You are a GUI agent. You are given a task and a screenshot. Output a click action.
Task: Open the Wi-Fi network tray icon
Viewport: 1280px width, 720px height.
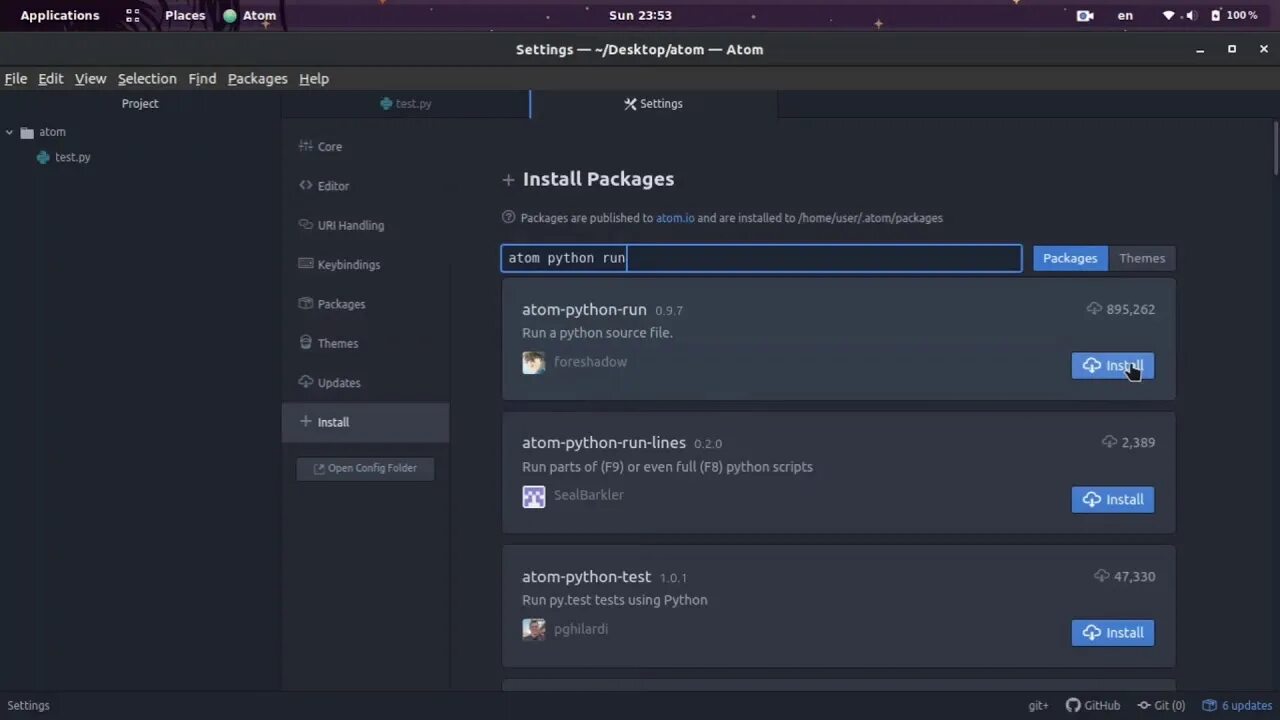pos(1168,15)
